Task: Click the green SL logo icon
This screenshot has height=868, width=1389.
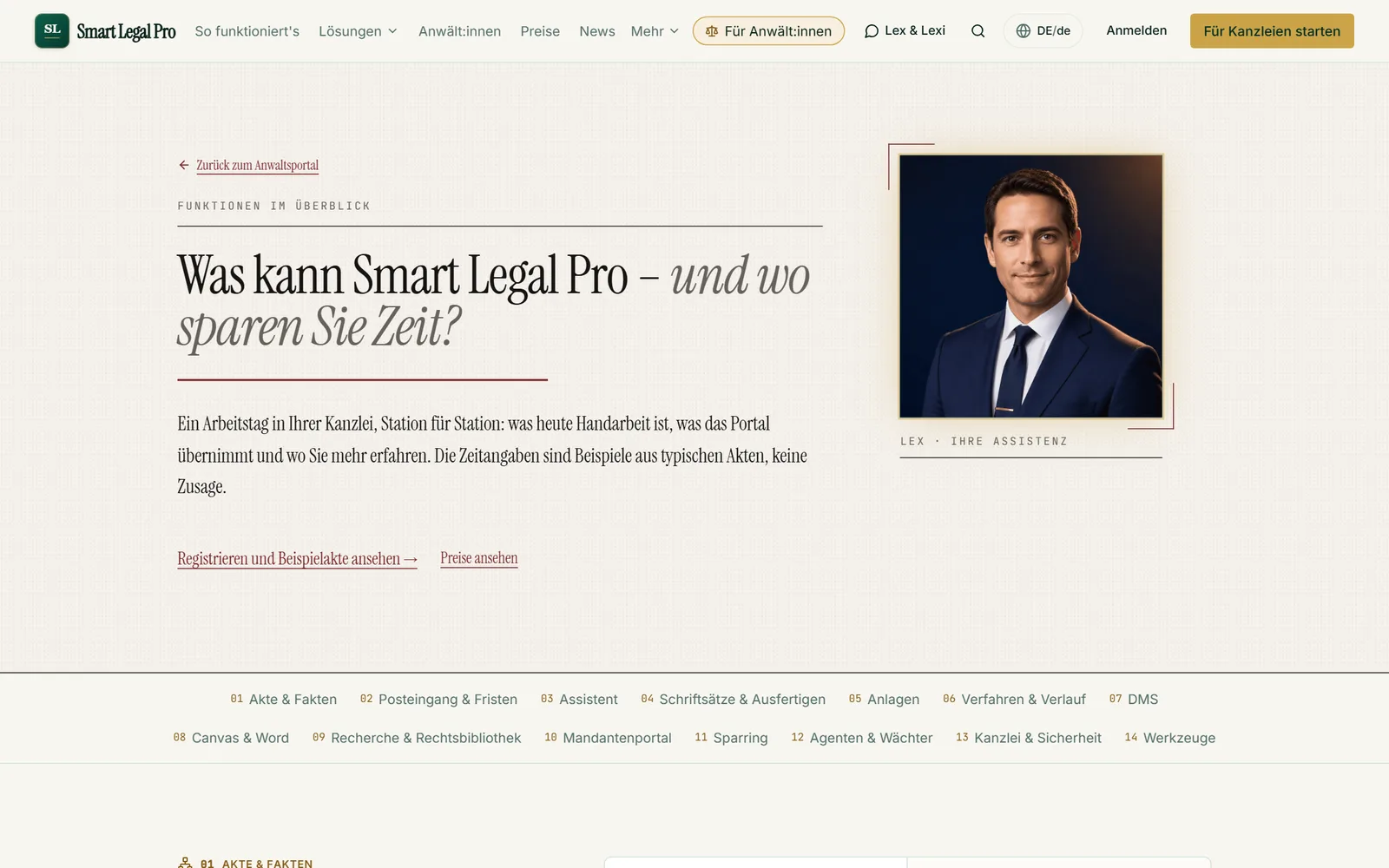Action: click(52, 30)
